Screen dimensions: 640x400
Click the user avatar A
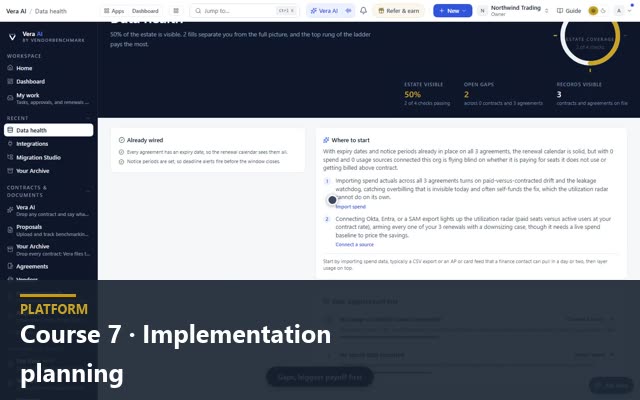pyautogui.click(x=619, y=11)
